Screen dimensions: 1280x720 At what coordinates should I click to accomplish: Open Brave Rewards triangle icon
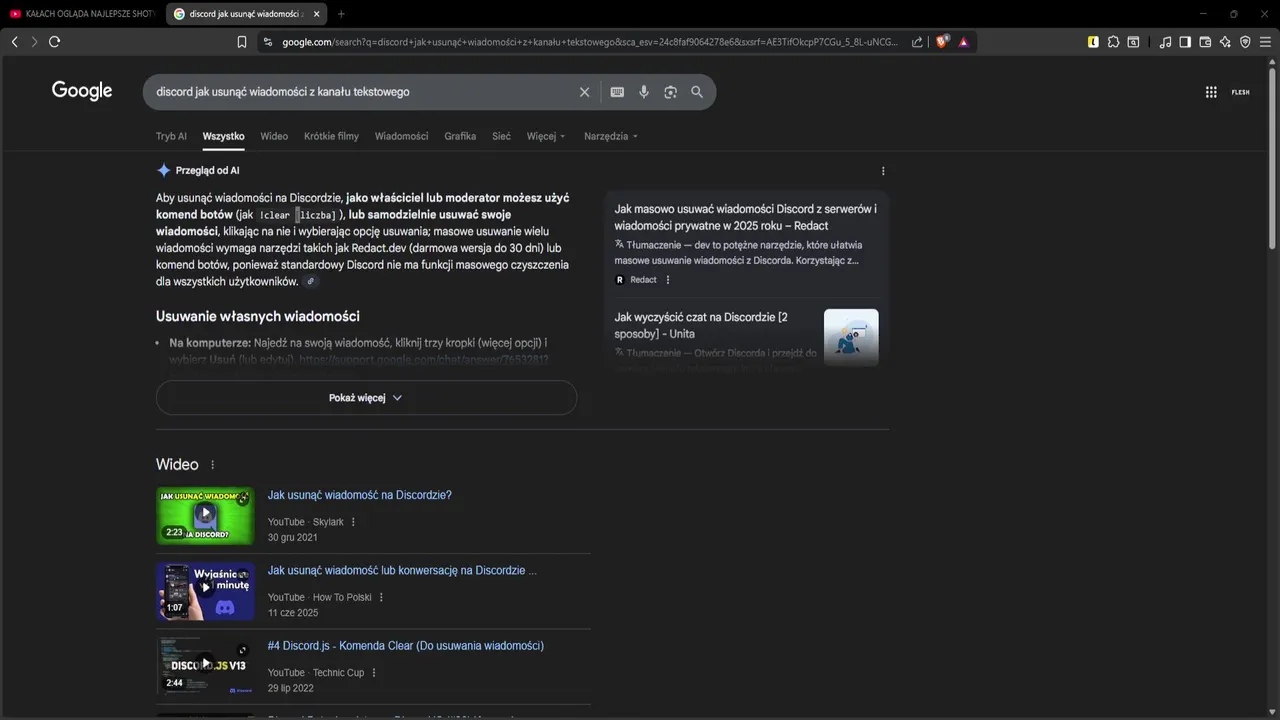[964, 42]
